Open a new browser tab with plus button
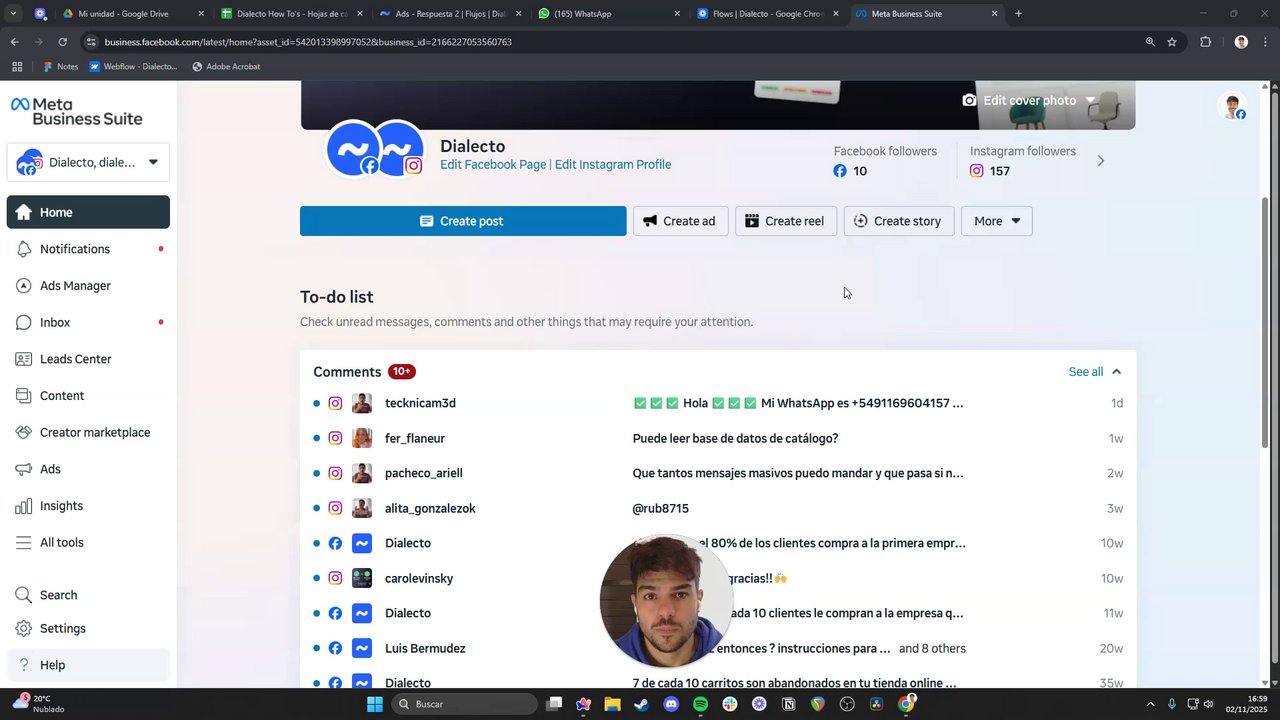Image resolution: width=1280 pixels, height=720 pixels. pos(1018,14)
